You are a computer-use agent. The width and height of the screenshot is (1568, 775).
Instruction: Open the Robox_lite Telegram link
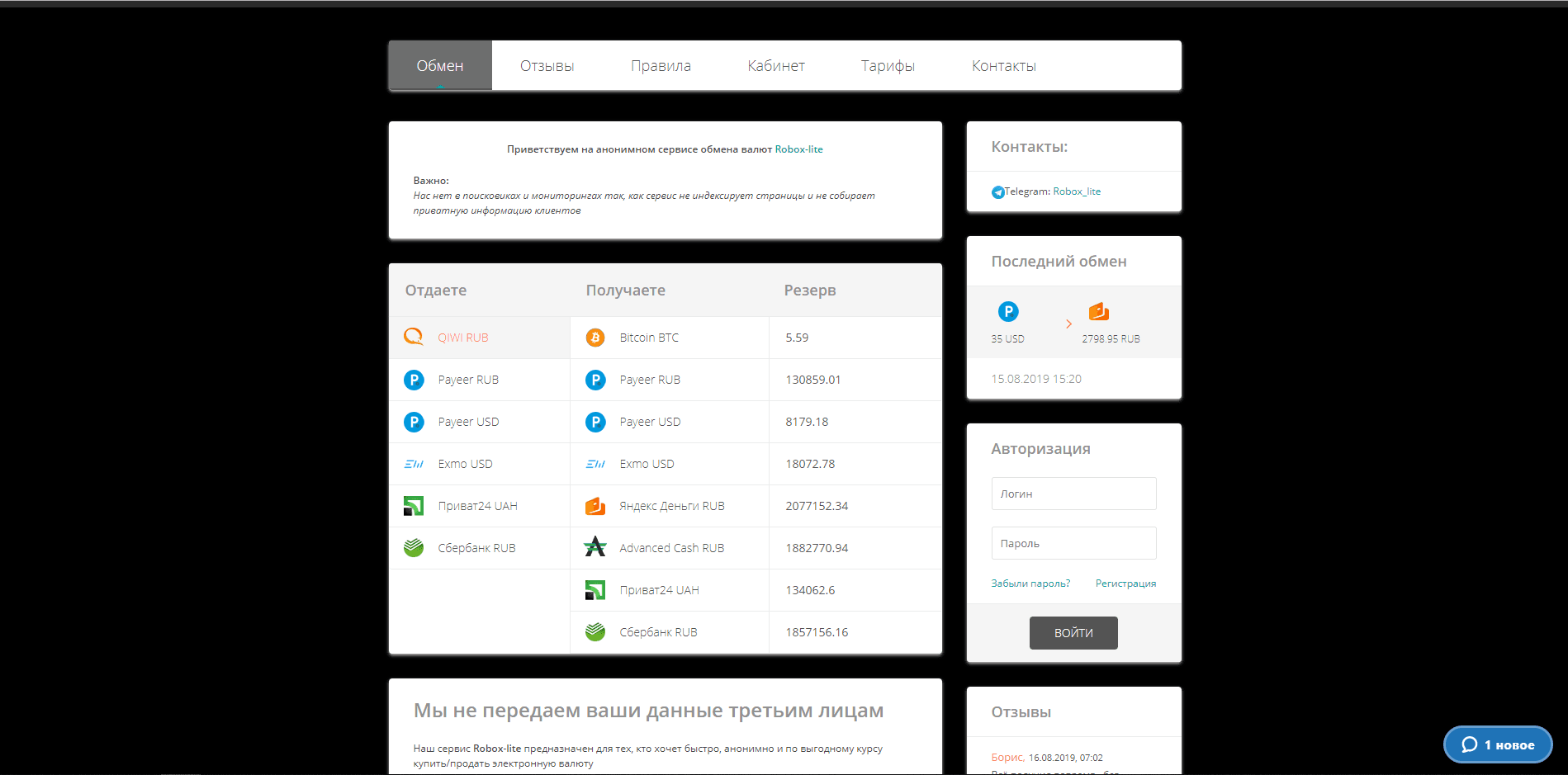[1077, 191]
